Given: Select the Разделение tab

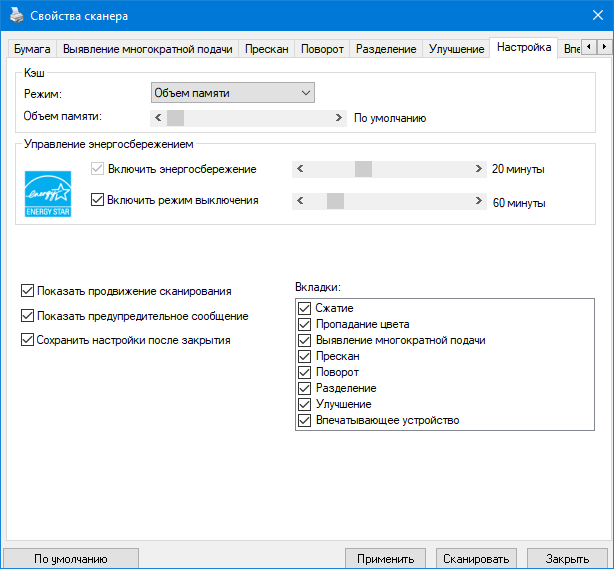Looking at the screenshot, I should click(386, 49).
